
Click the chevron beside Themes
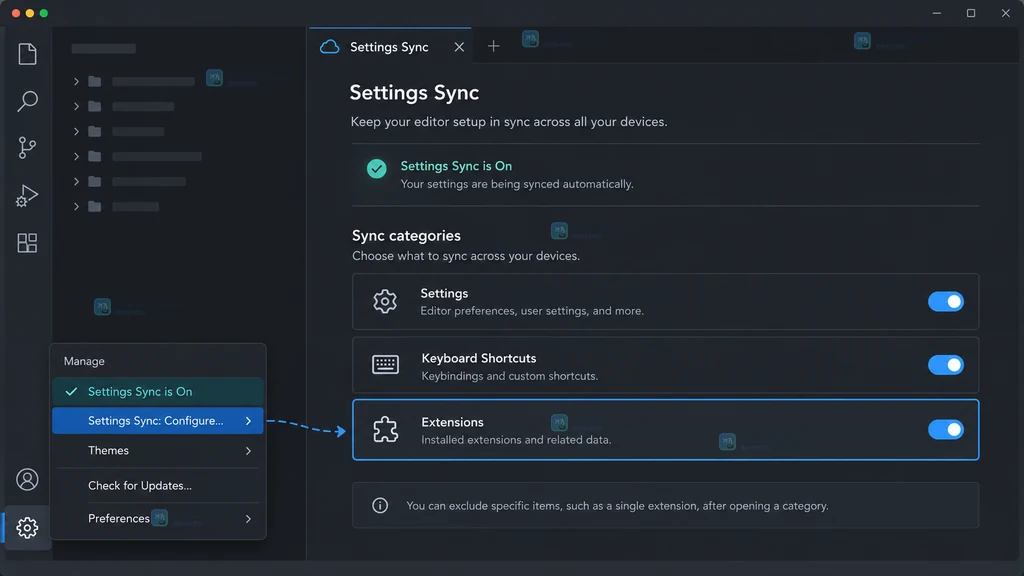(248, 451)
